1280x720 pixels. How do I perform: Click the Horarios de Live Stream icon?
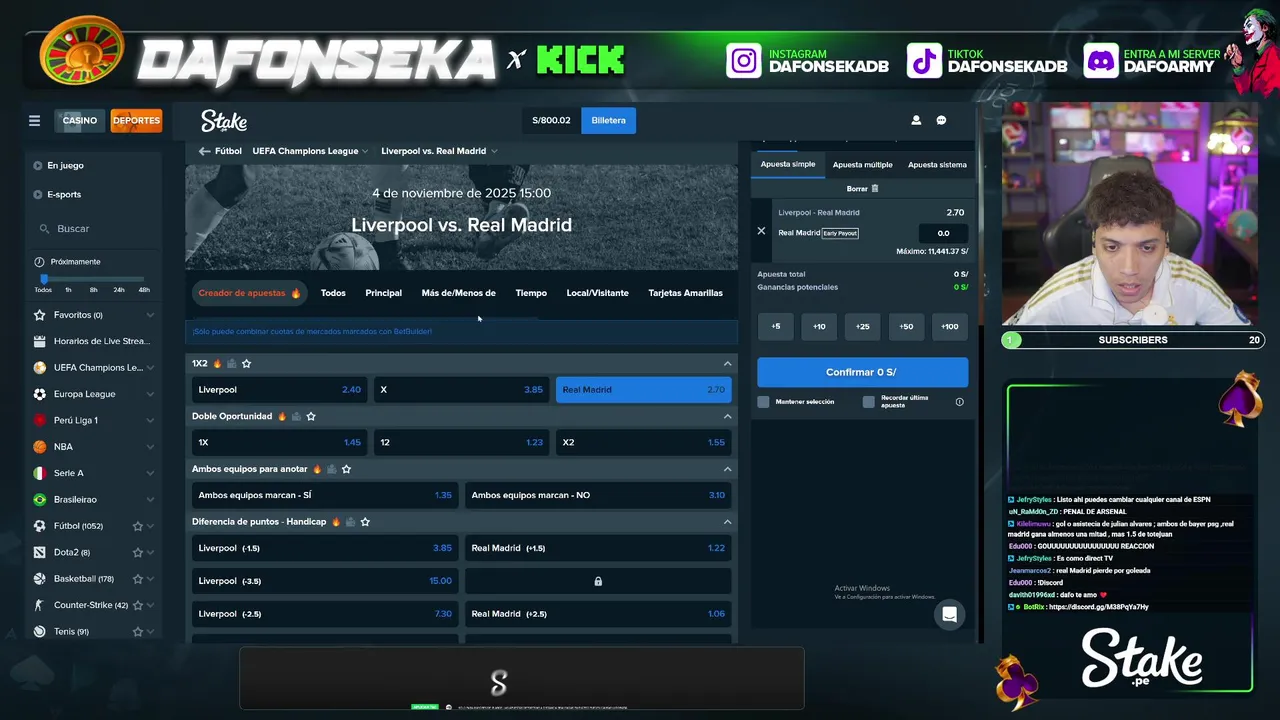40,341
